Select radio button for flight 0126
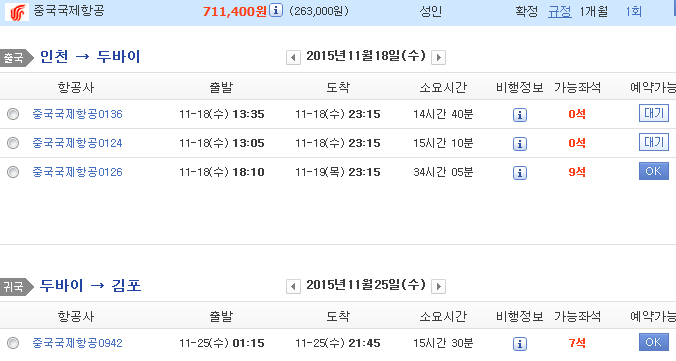676x361 pixels. point(13,172)
